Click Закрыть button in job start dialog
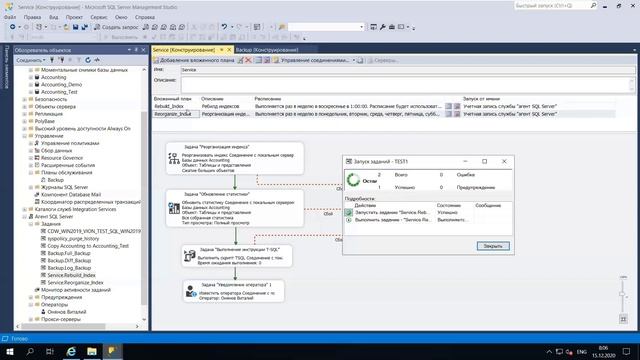This screenshot has width=640, height=360. point(493,246)
